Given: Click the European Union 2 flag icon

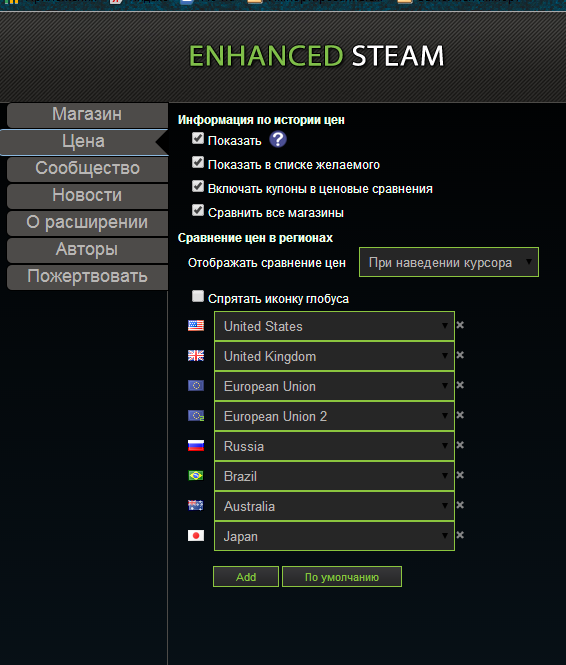Looking at the screenshot, I should click(196, 416).
